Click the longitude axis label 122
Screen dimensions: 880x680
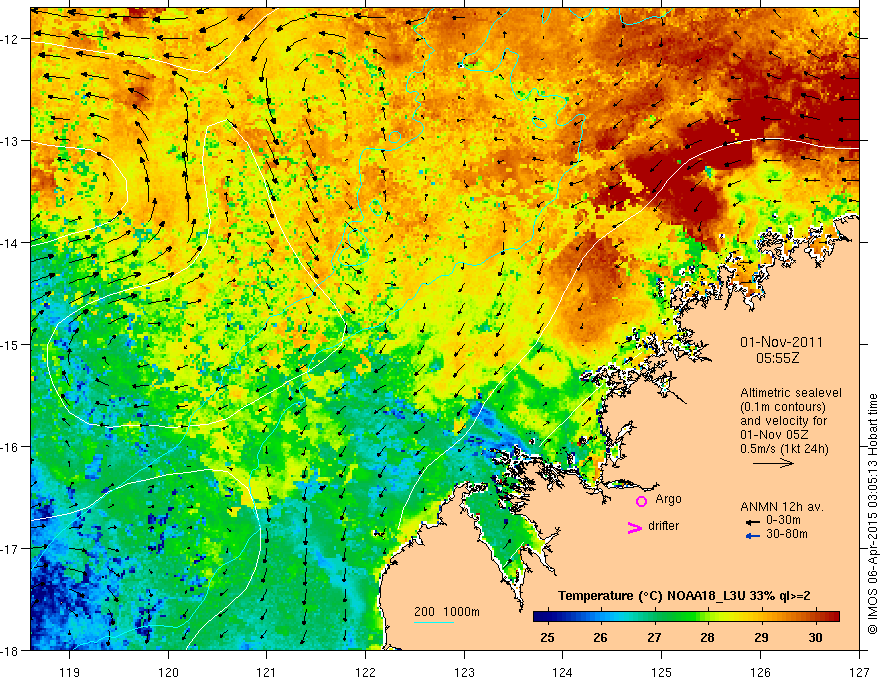click(365, 672)
